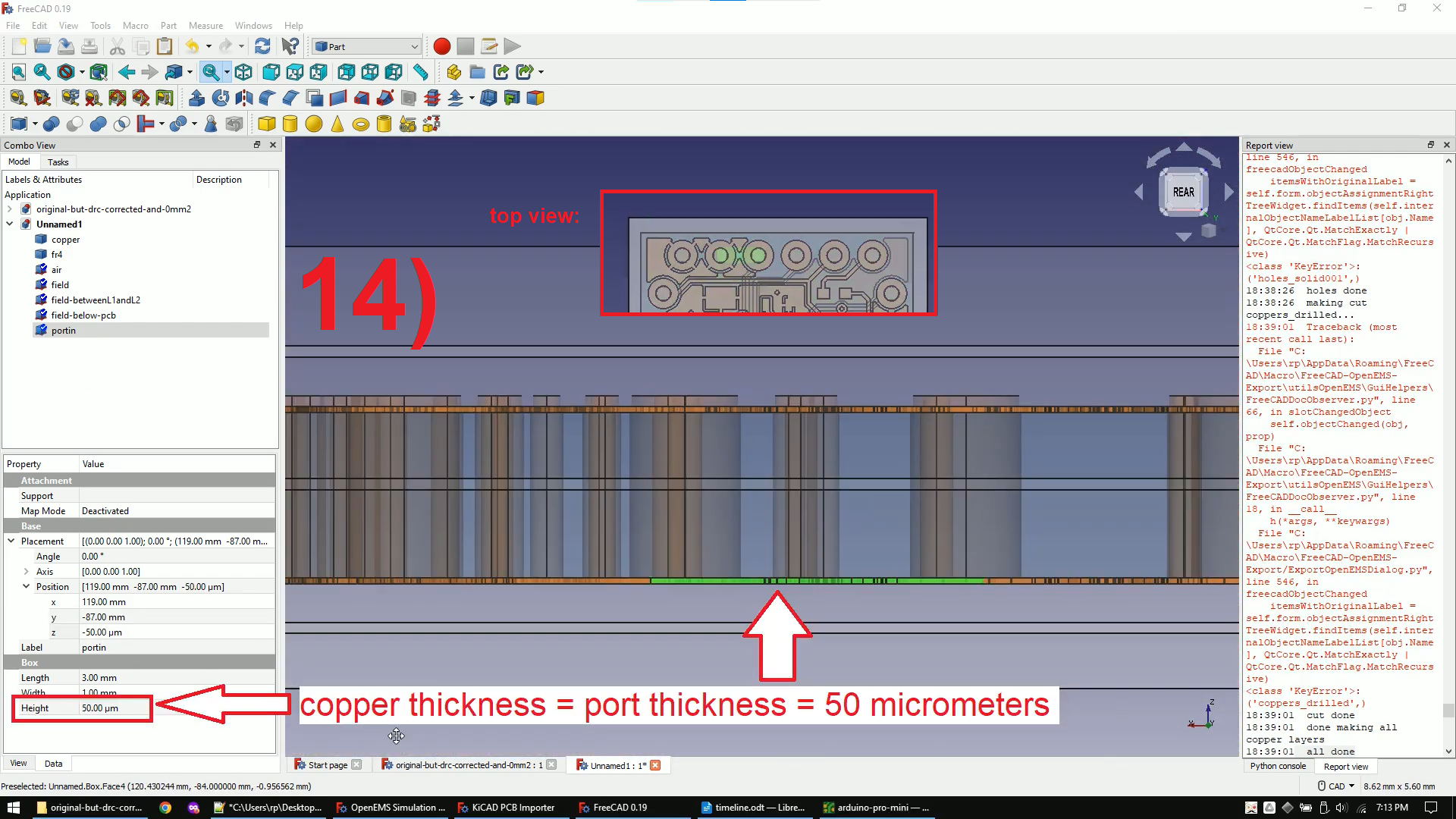Viewport: 1456px width, 819px height.
Task: Expand the Axis property
Action: (27, 572)
